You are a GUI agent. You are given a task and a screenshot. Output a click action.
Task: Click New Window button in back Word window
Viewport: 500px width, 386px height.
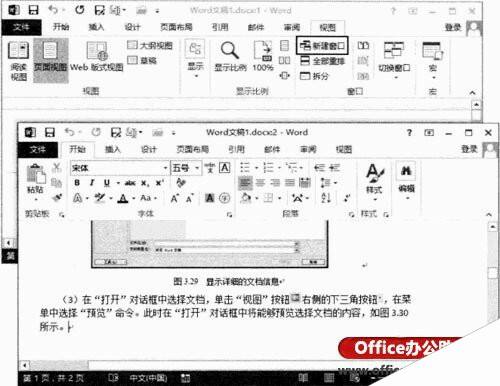(x=322, y=46)
